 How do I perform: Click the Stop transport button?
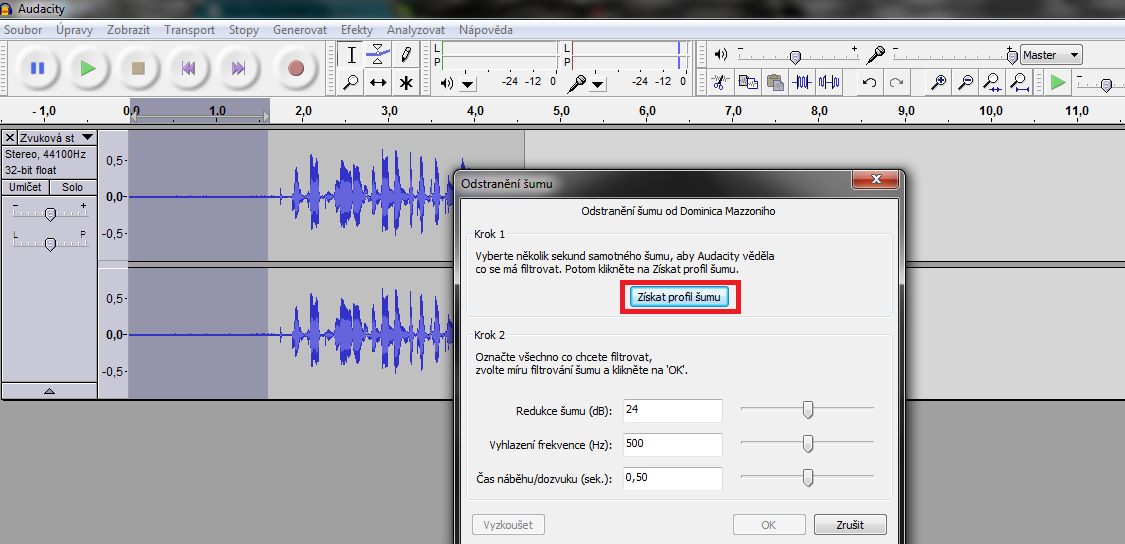(x=138, y=68)
